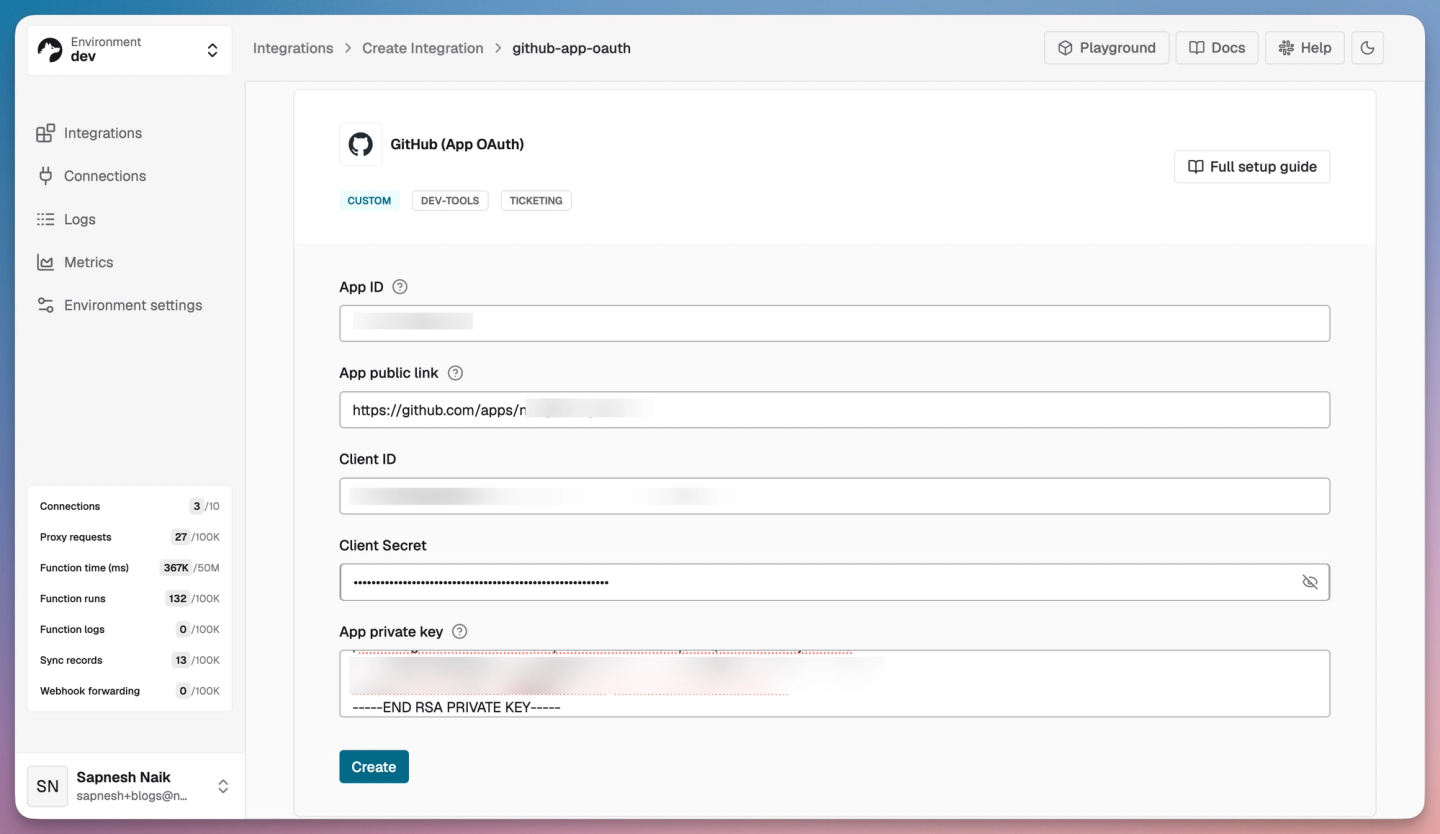Open the Docs

[1216, 48]
